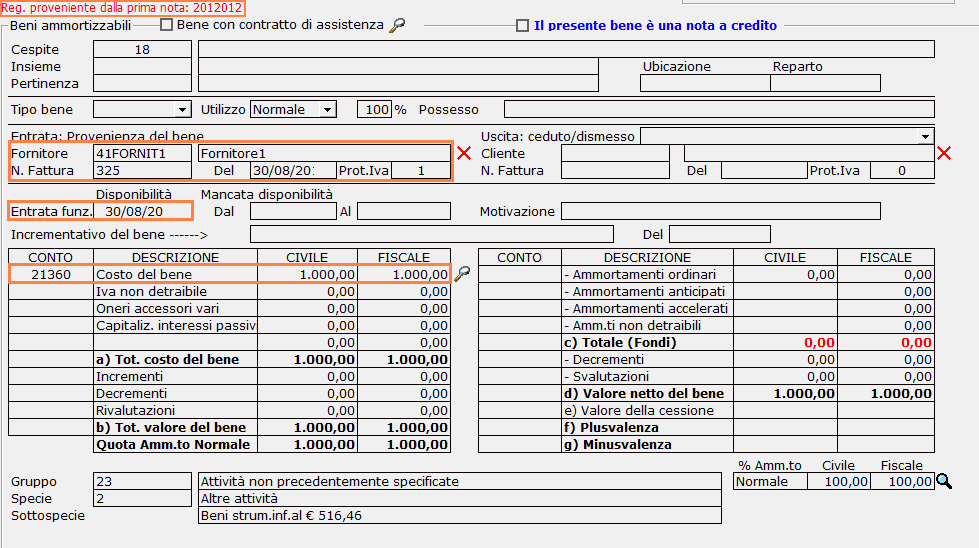The image size is (979, 548).
Task: Click the Pertinenza code field
Action: coord(142,83)
